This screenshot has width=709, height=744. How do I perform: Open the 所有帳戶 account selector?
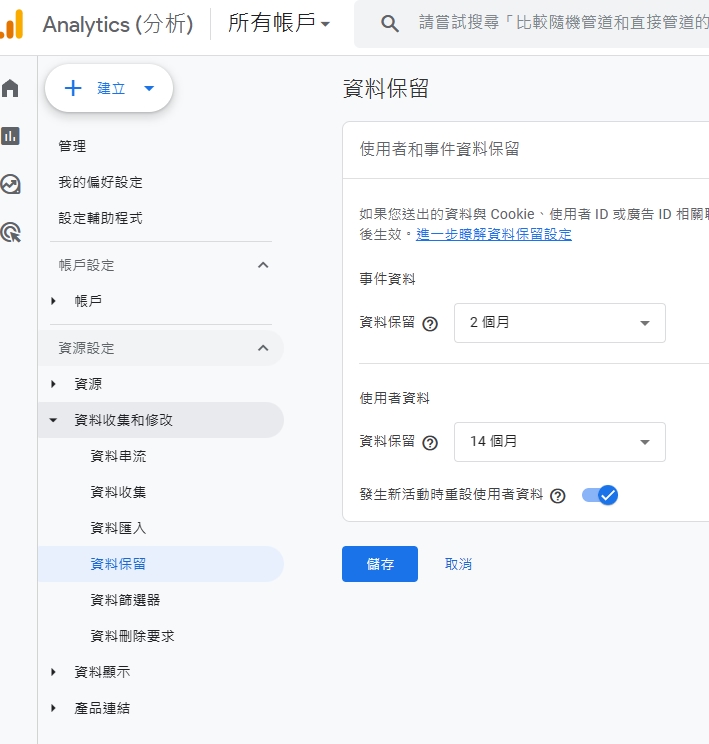[278, 24]
